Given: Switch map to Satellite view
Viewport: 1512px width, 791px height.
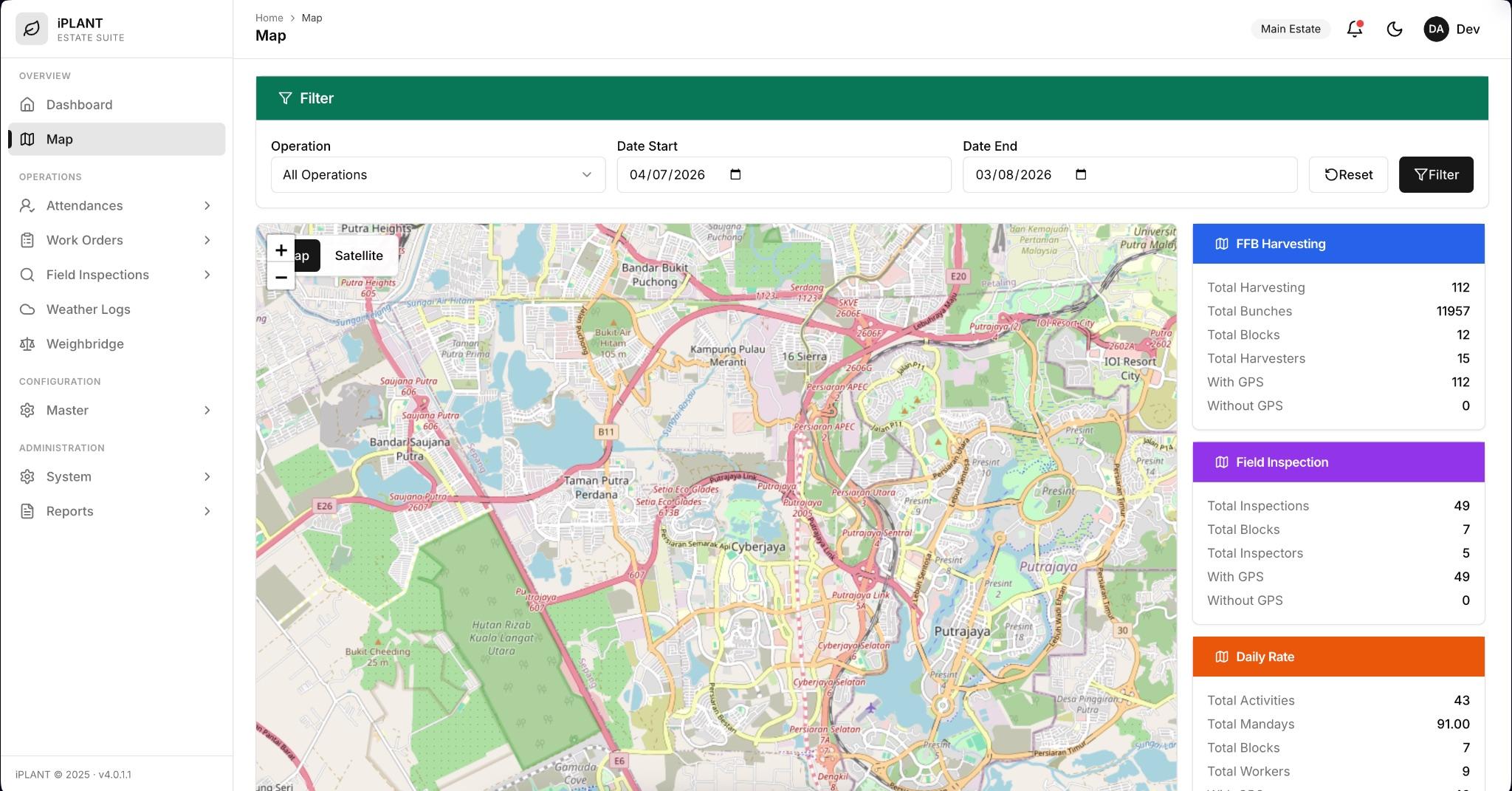Looking at the screenshot, I should click(x=359, y=256).
